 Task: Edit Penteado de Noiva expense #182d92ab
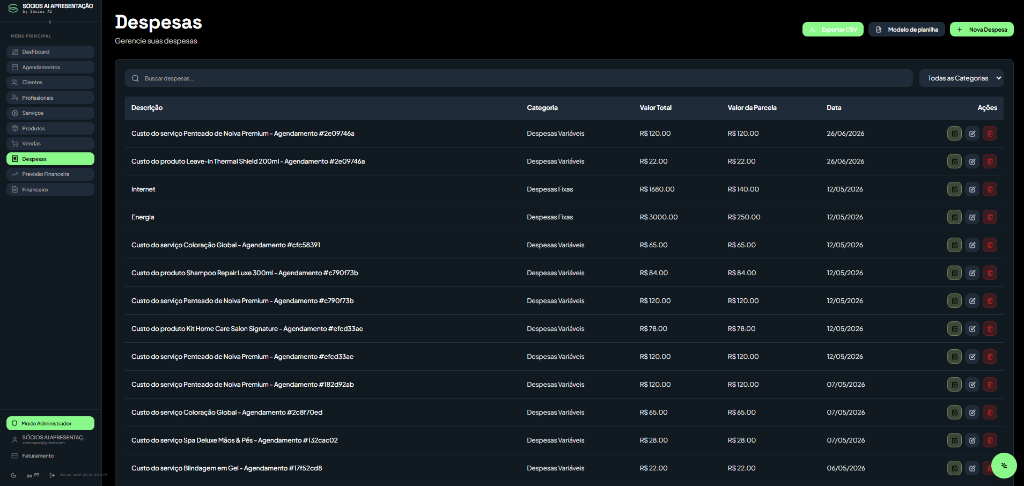[972, 385]
